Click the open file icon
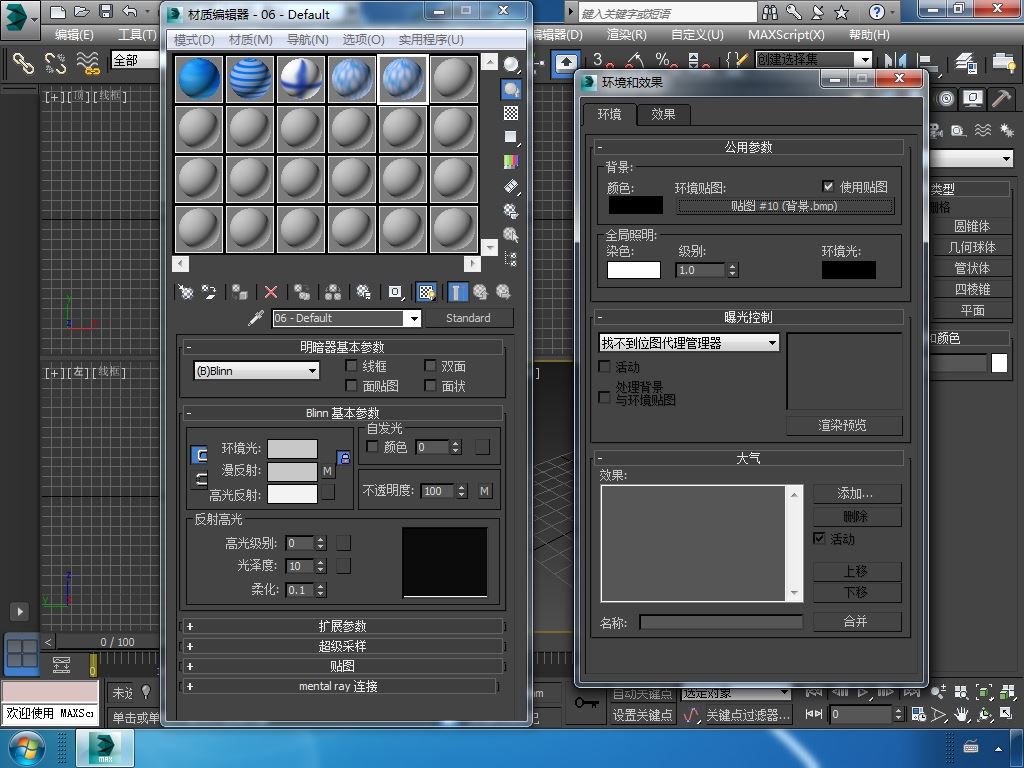 [x=82, y=12]
